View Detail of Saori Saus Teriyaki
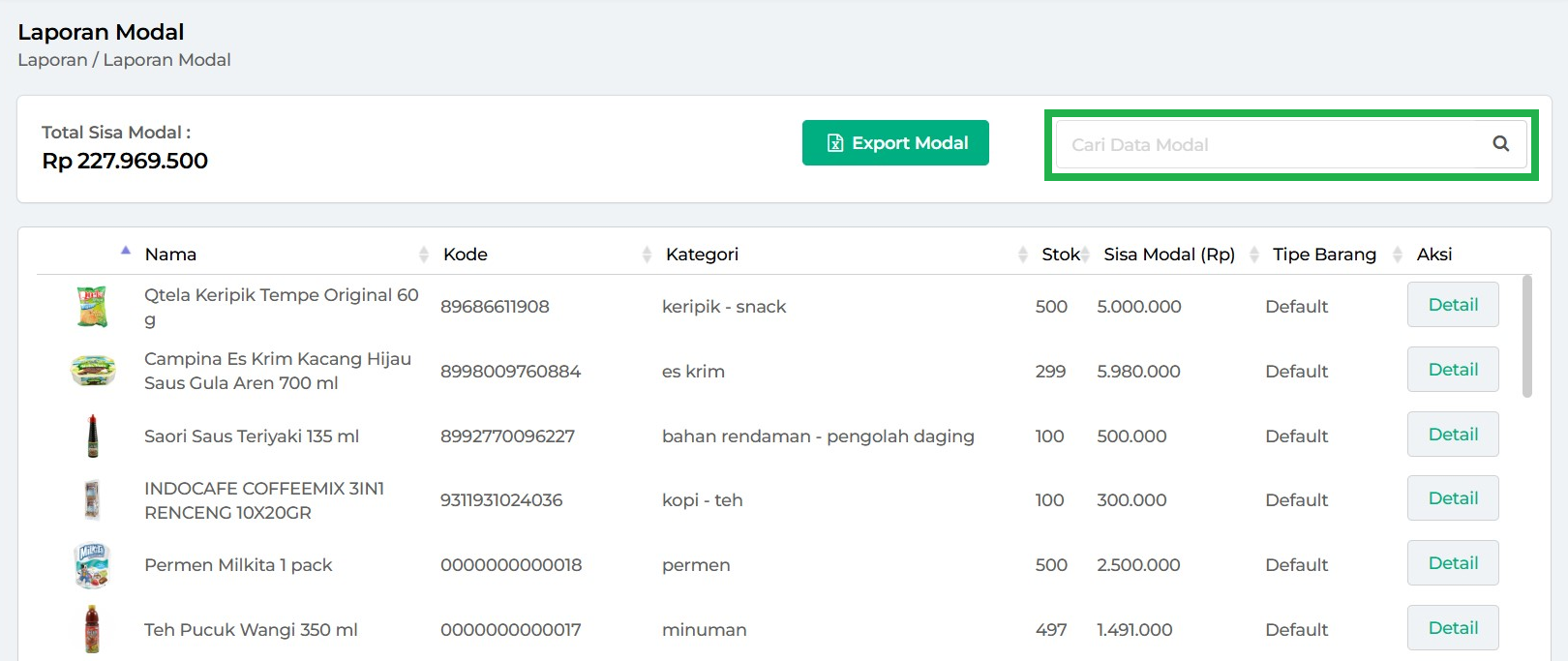 (x=1452, y=435)
